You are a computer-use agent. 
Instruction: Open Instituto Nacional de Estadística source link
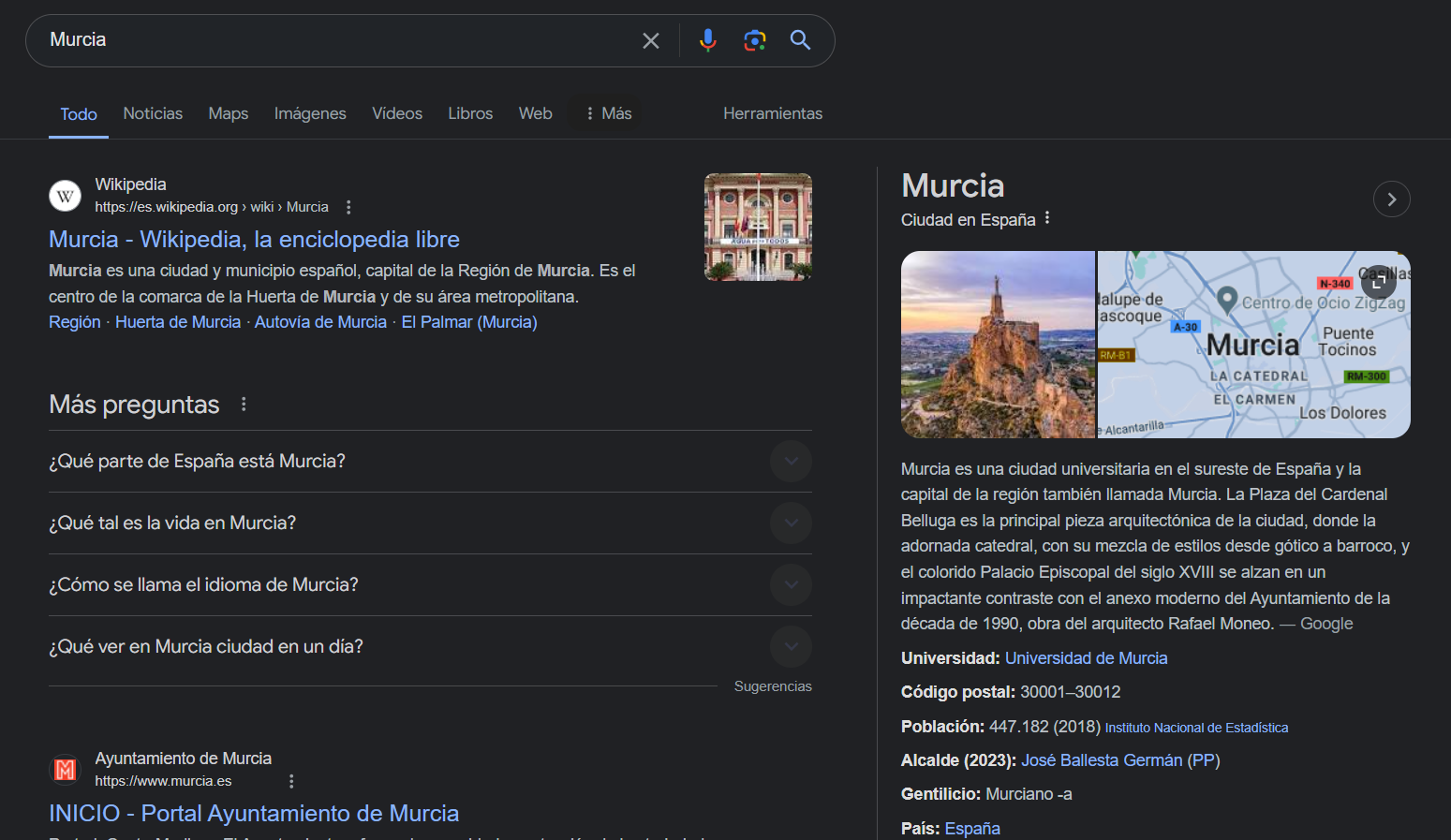(x=1196, y=728)
